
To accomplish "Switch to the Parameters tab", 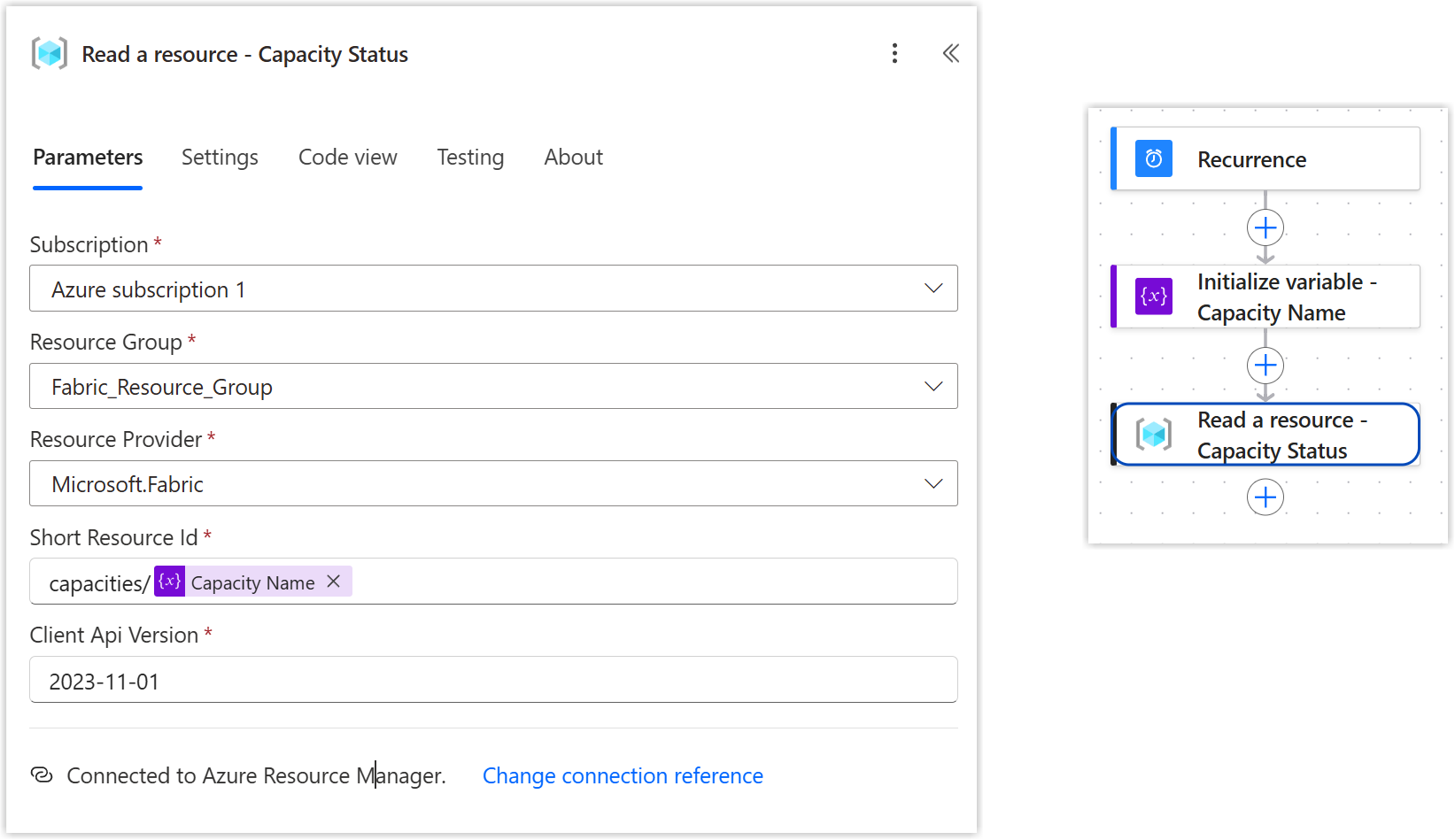I will (x=88, y=158).
